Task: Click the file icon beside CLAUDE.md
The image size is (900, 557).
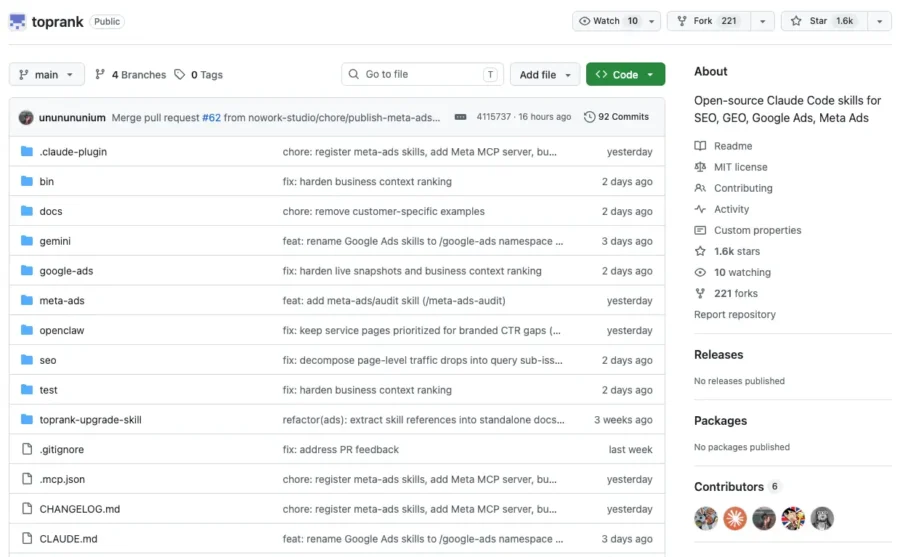Action: click(26, 539)
